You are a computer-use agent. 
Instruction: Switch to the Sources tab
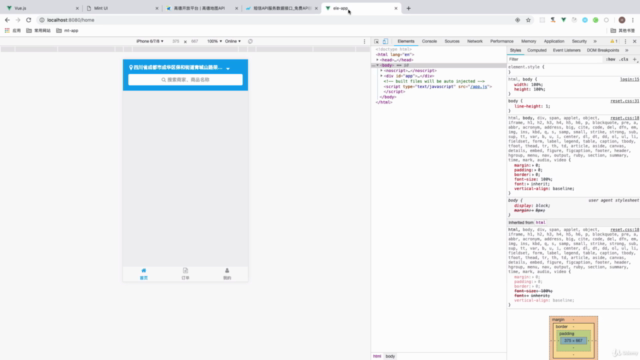[452, 41]
